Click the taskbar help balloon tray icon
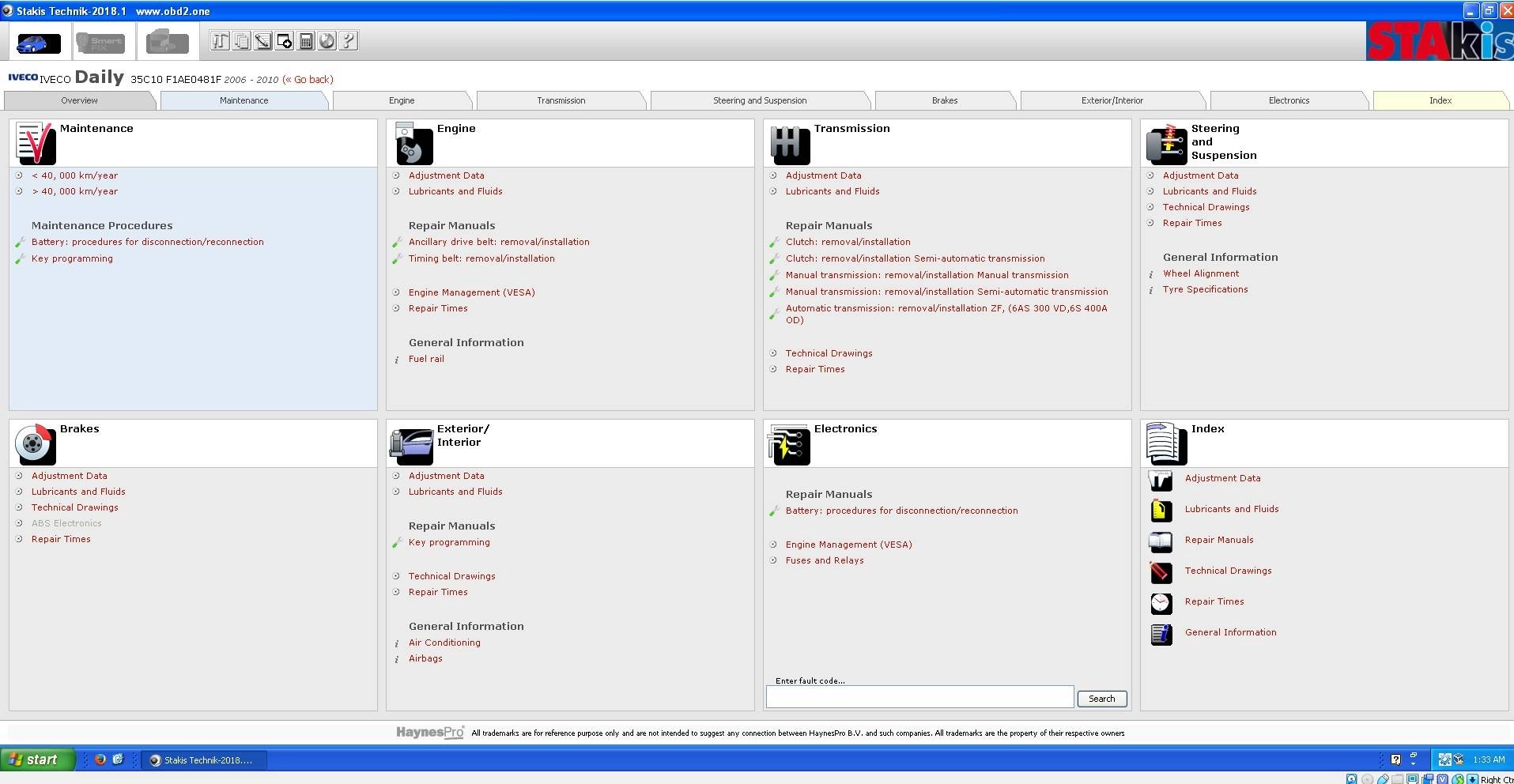1514x784 pixels. coord(1395,759)
